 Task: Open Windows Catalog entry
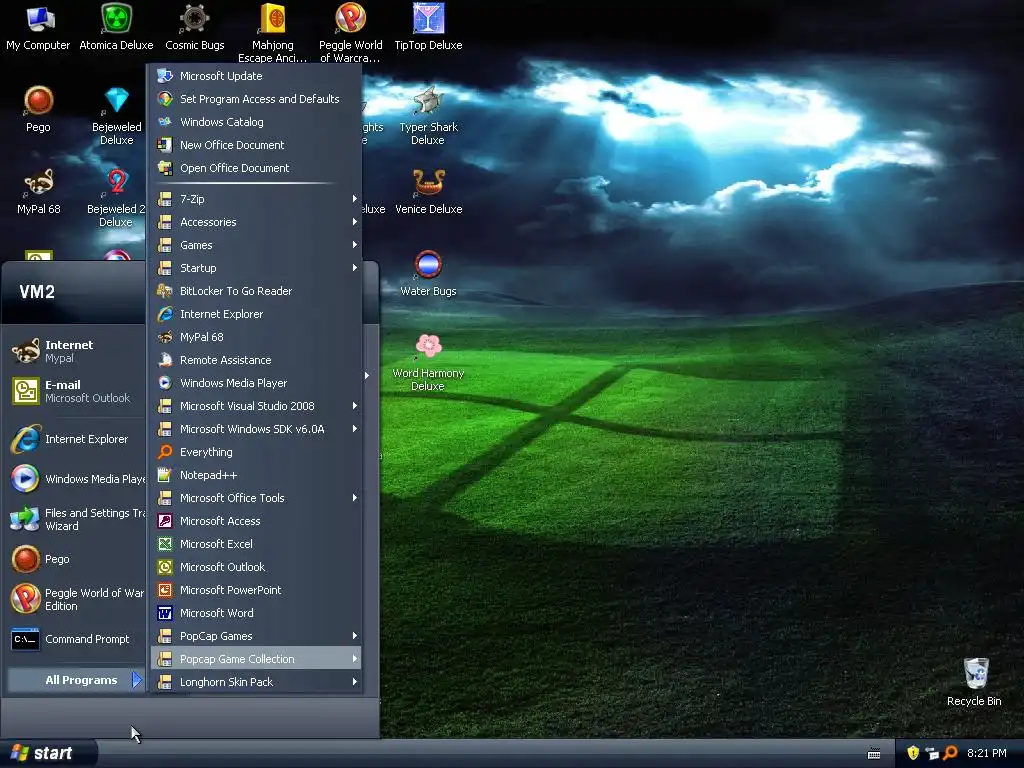(x=256, y=121)
